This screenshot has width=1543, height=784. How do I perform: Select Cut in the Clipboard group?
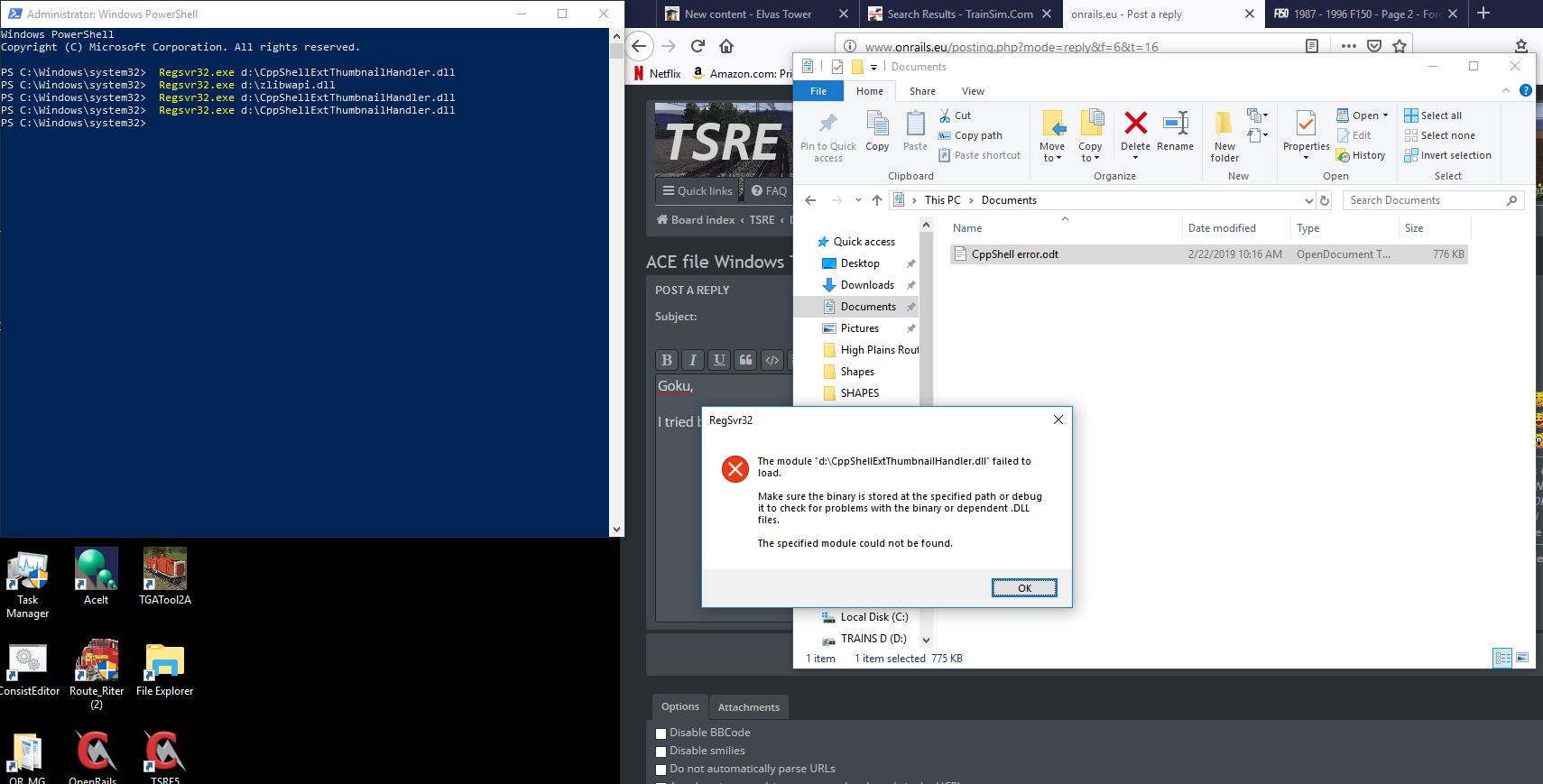click(x=955, y=115)
